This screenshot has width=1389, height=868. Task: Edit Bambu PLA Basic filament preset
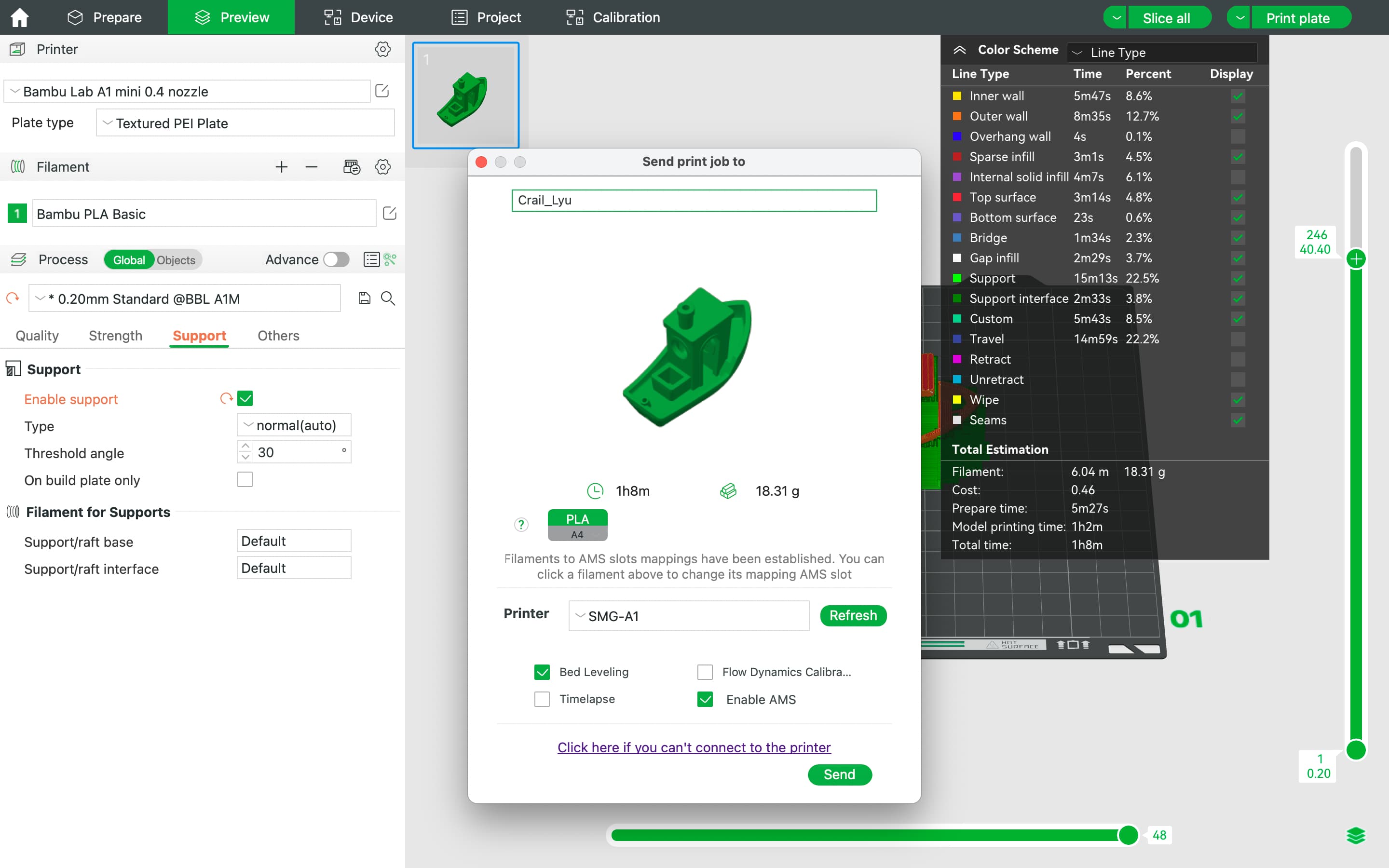[390, 214]
